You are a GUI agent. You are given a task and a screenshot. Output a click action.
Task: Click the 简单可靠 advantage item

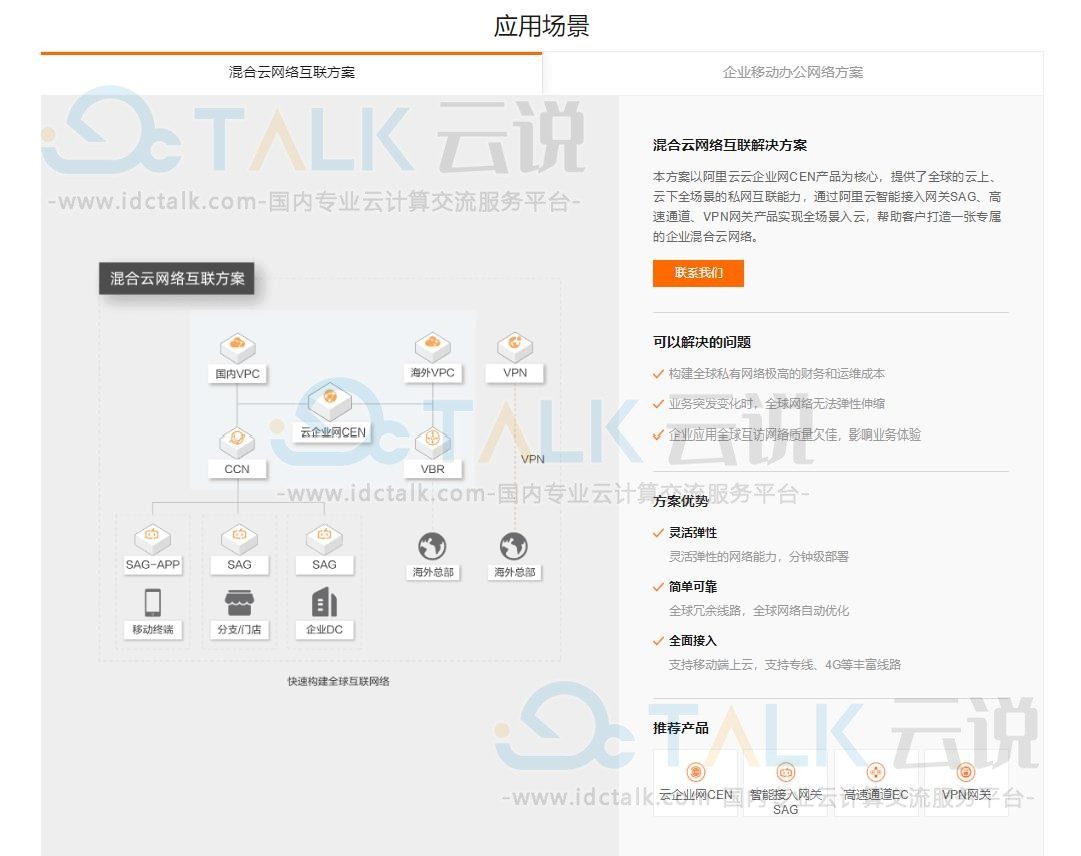tap(693, 587)
